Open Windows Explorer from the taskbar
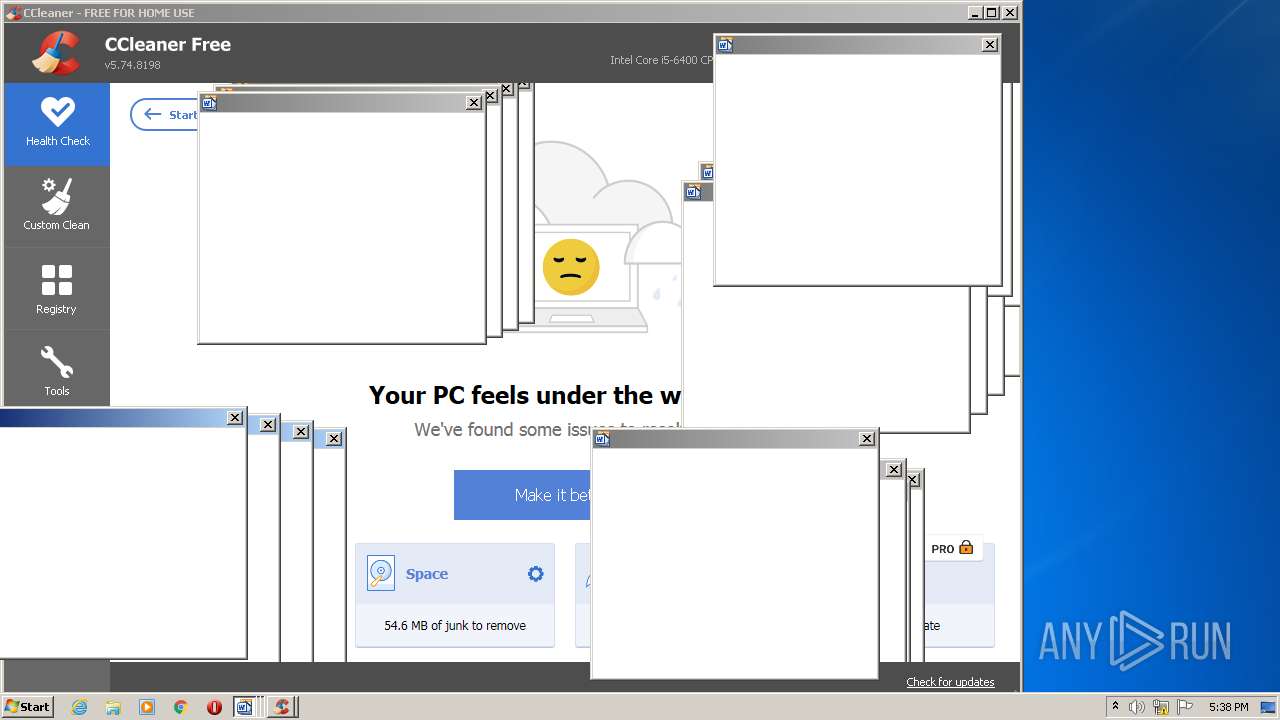The width and height of the screenshot is (1280, 720). [113, 707]
